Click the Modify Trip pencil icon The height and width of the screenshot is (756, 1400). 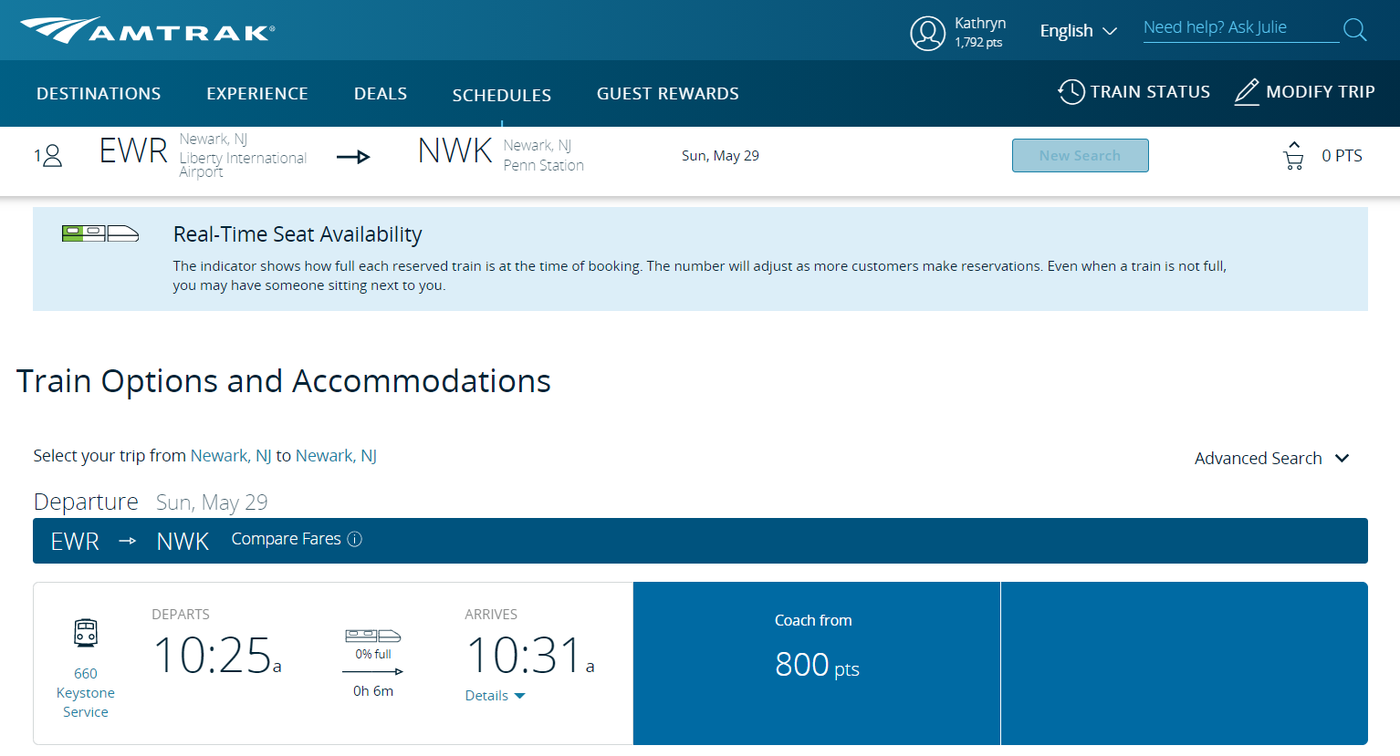[1247, 92]
